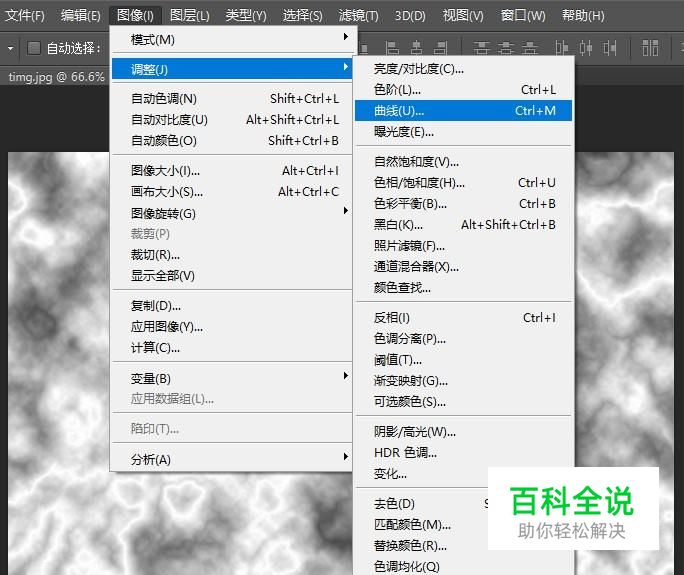Choose 颜色查找... adjustment
Screen dimensions: 684x575
[x=463, y=287]
